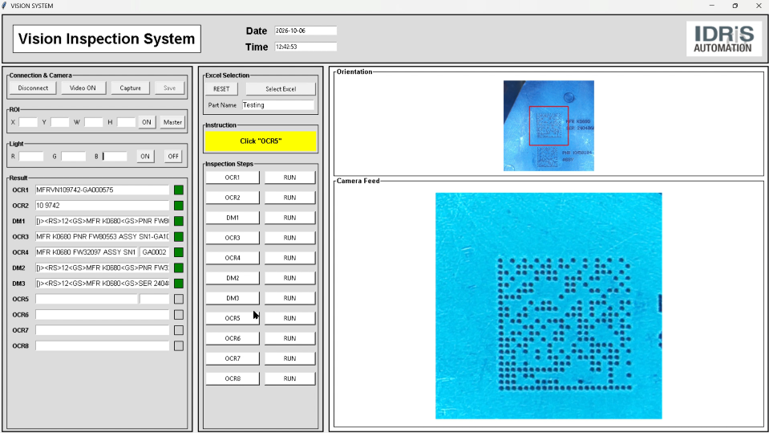The image size is (769, 433).
Task: Run the OCR8 inspection step
Action: pos(290,379)
